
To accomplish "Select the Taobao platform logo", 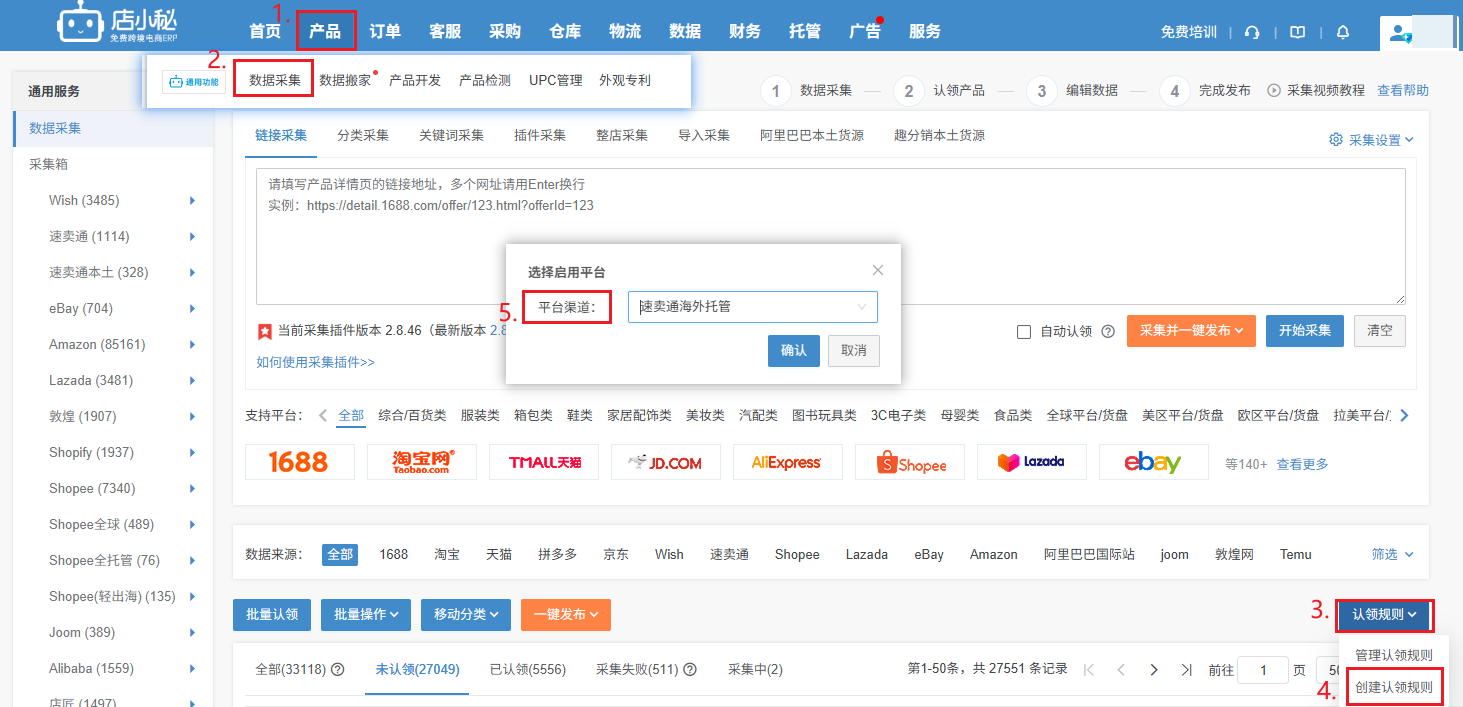I will pyautogui.click(x=423, y=462).
